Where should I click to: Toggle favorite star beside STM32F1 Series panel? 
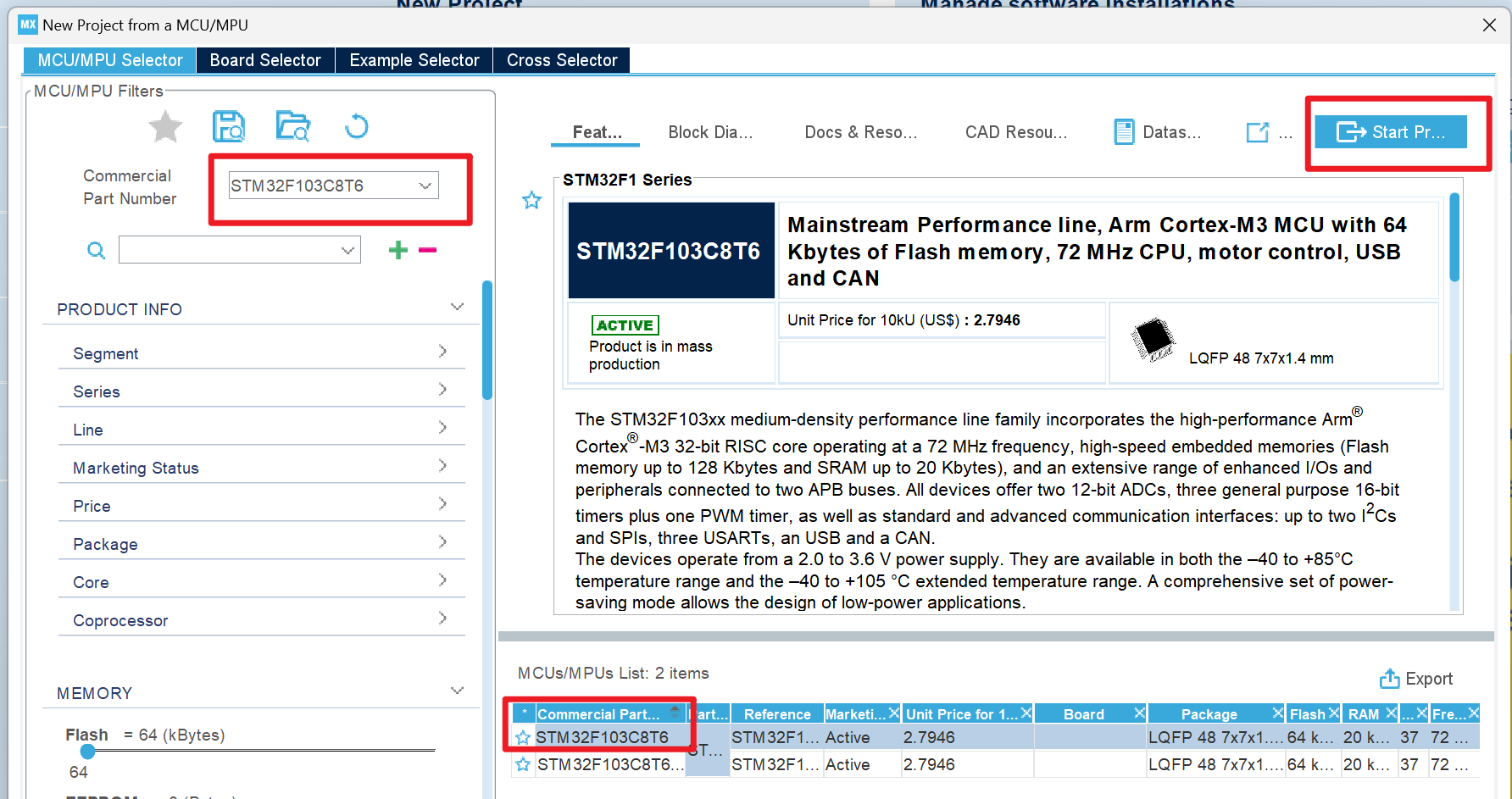531,201
